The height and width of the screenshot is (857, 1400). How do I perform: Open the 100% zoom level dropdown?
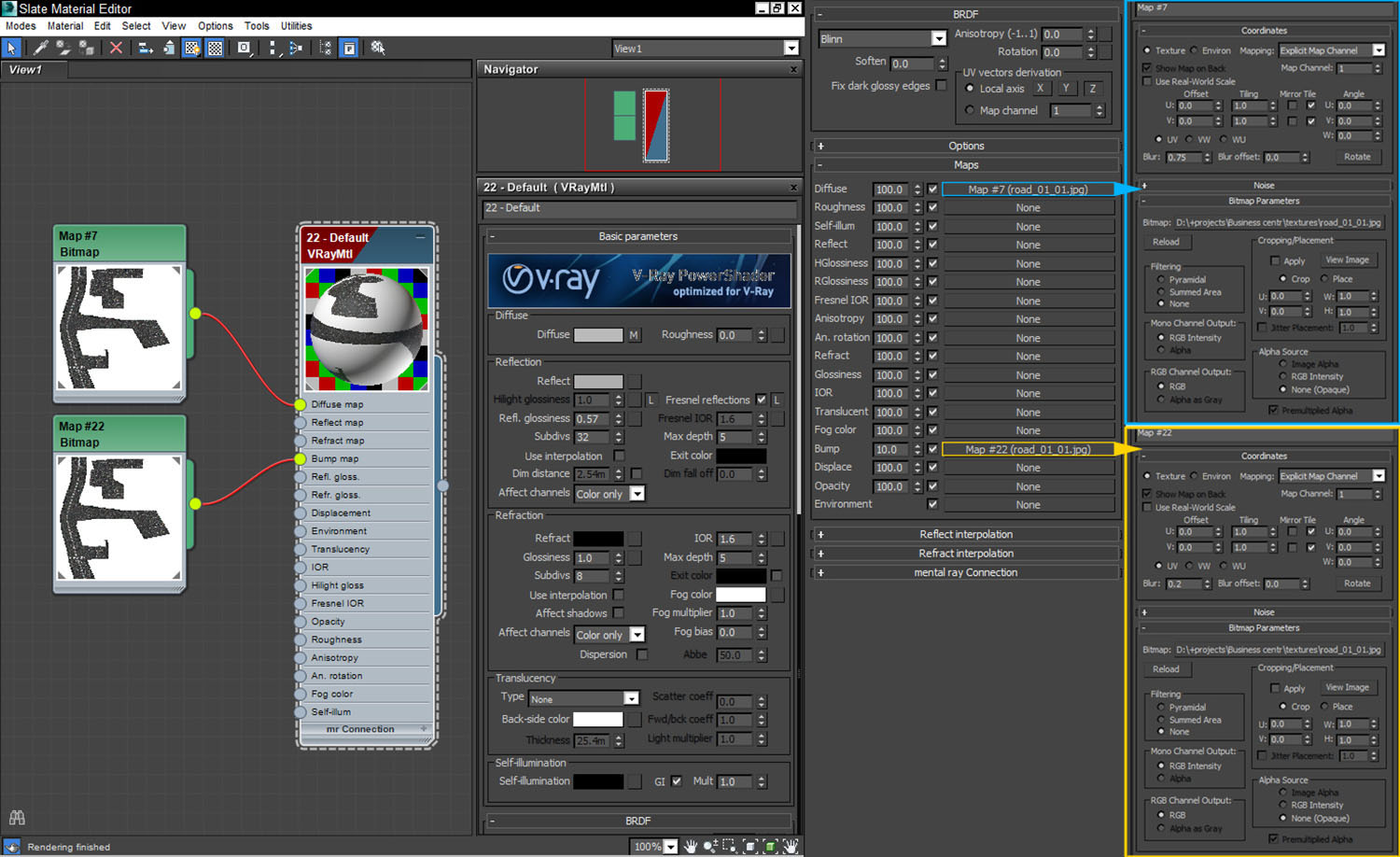pyautogui.click(x=670, y=847)
